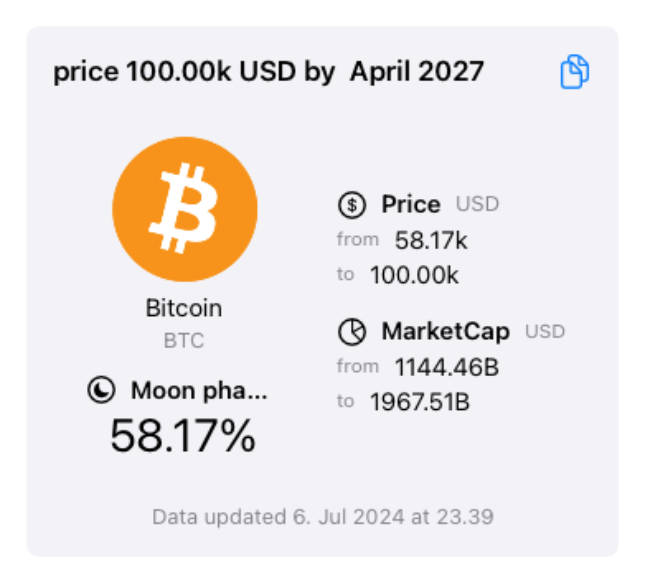Click the Data updated timestamp text
Viewport: 645px width, 585px height.
click(322, 517)
